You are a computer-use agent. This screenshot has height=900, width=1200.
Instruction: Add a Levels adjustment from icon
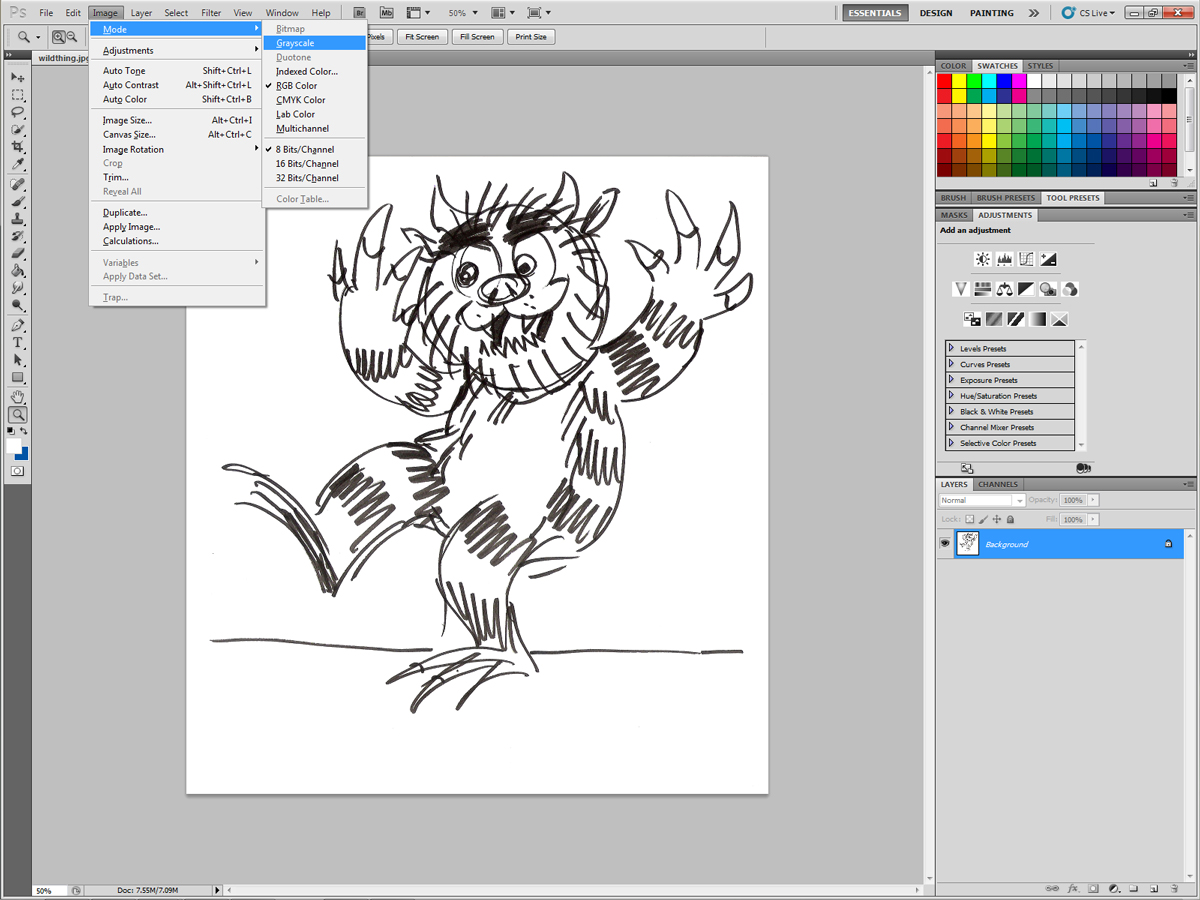coord(1004,259)
